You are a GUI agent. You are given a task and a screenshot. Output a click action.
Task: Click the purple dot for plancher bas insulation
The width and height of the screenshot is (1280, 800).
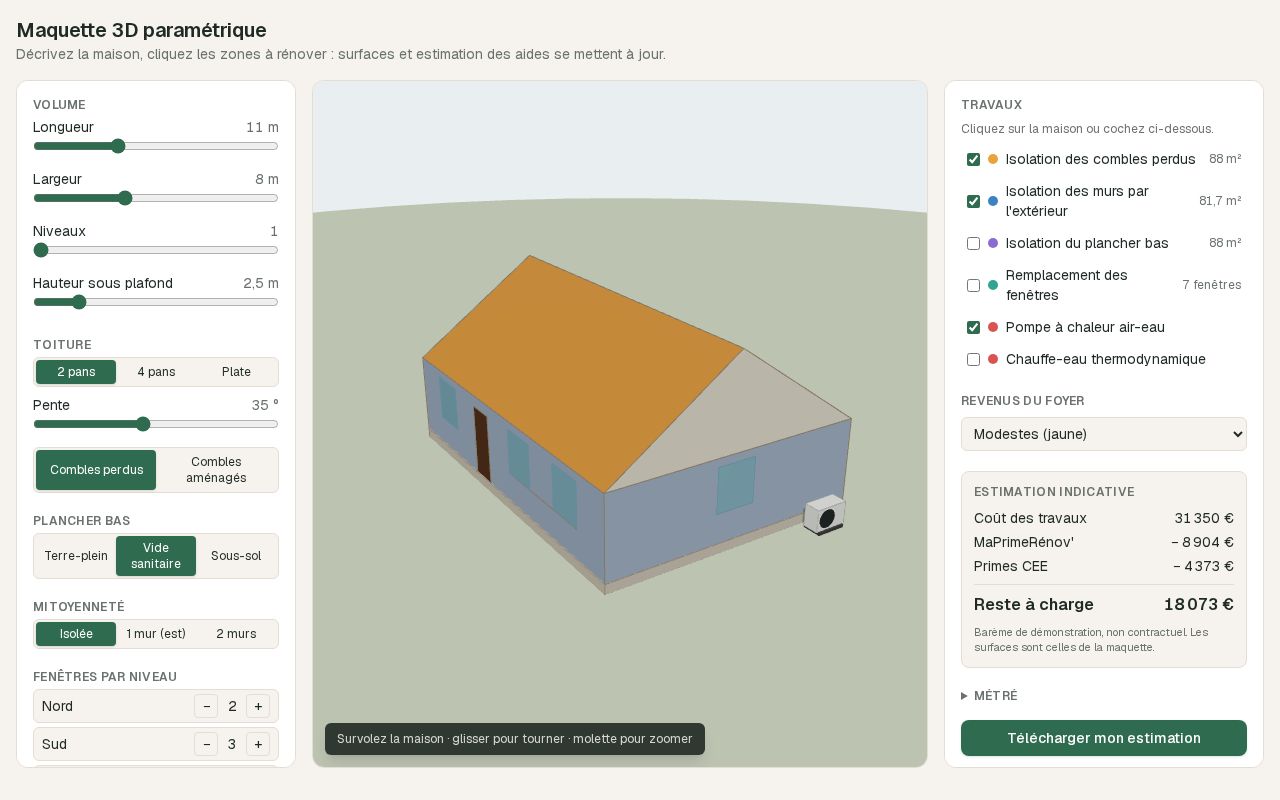click(993, 243)
